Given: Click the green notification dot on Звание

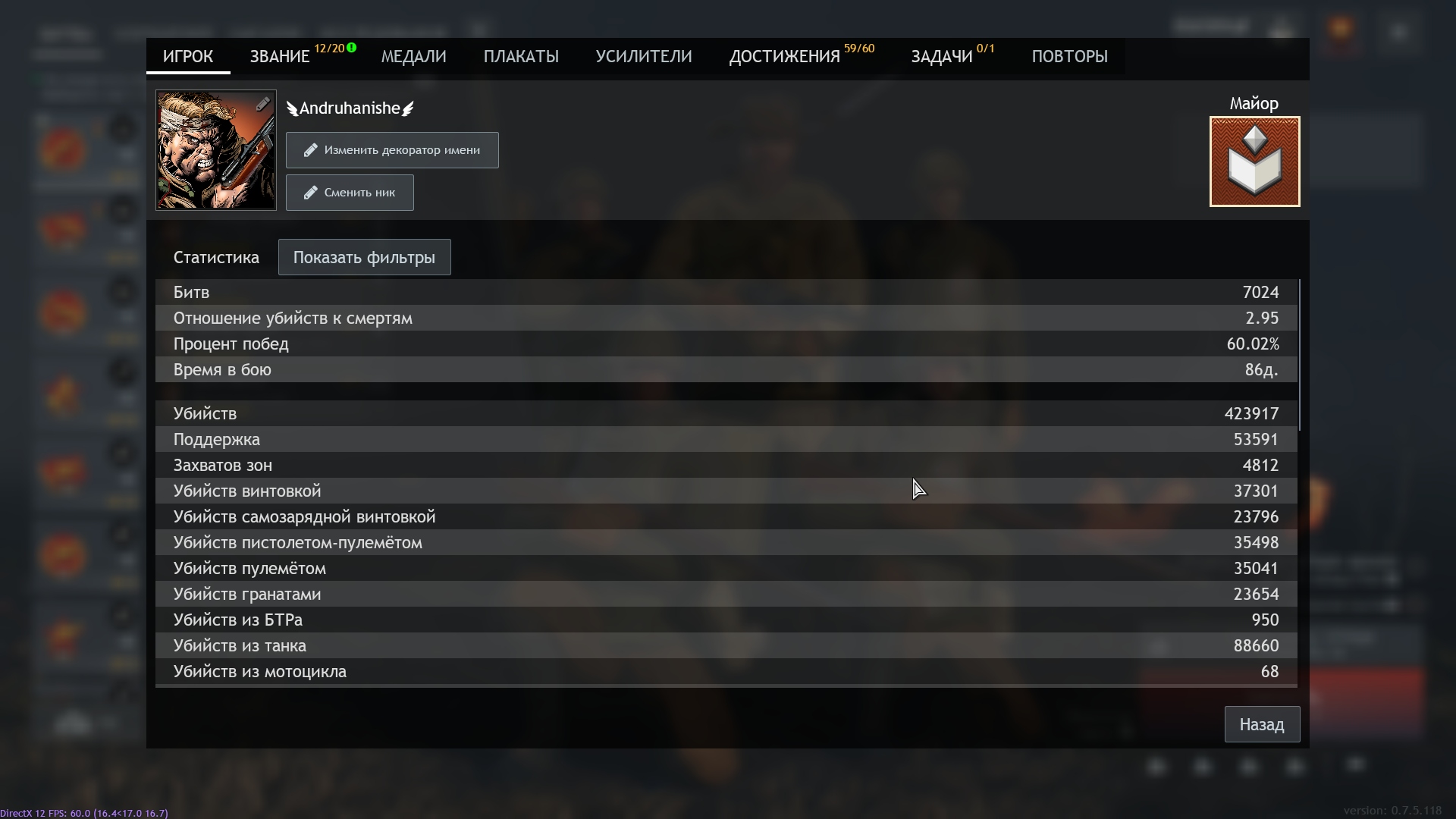Looking at the screenshot, I should tap(352, 48).
